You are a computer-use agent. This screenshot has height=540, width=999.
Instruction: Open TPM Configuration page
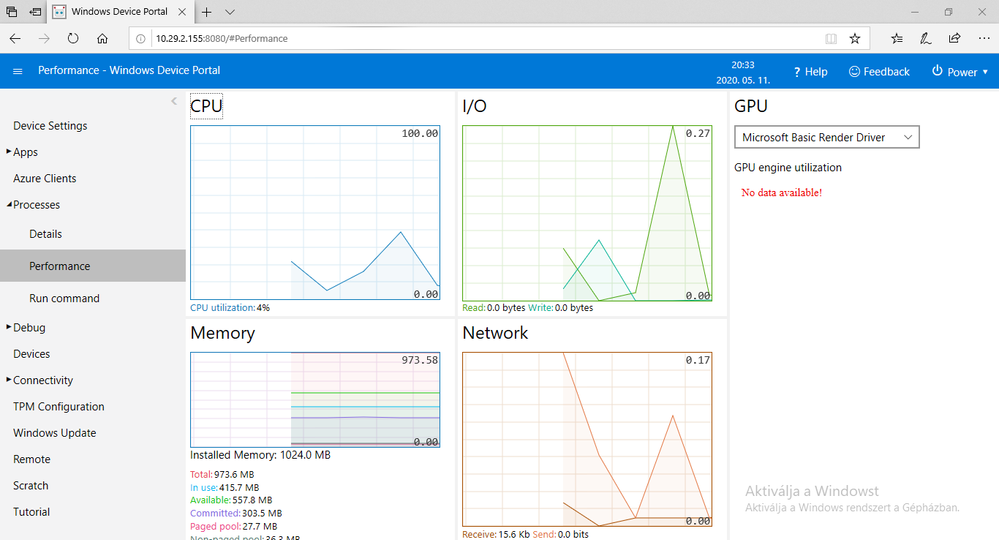59,407
